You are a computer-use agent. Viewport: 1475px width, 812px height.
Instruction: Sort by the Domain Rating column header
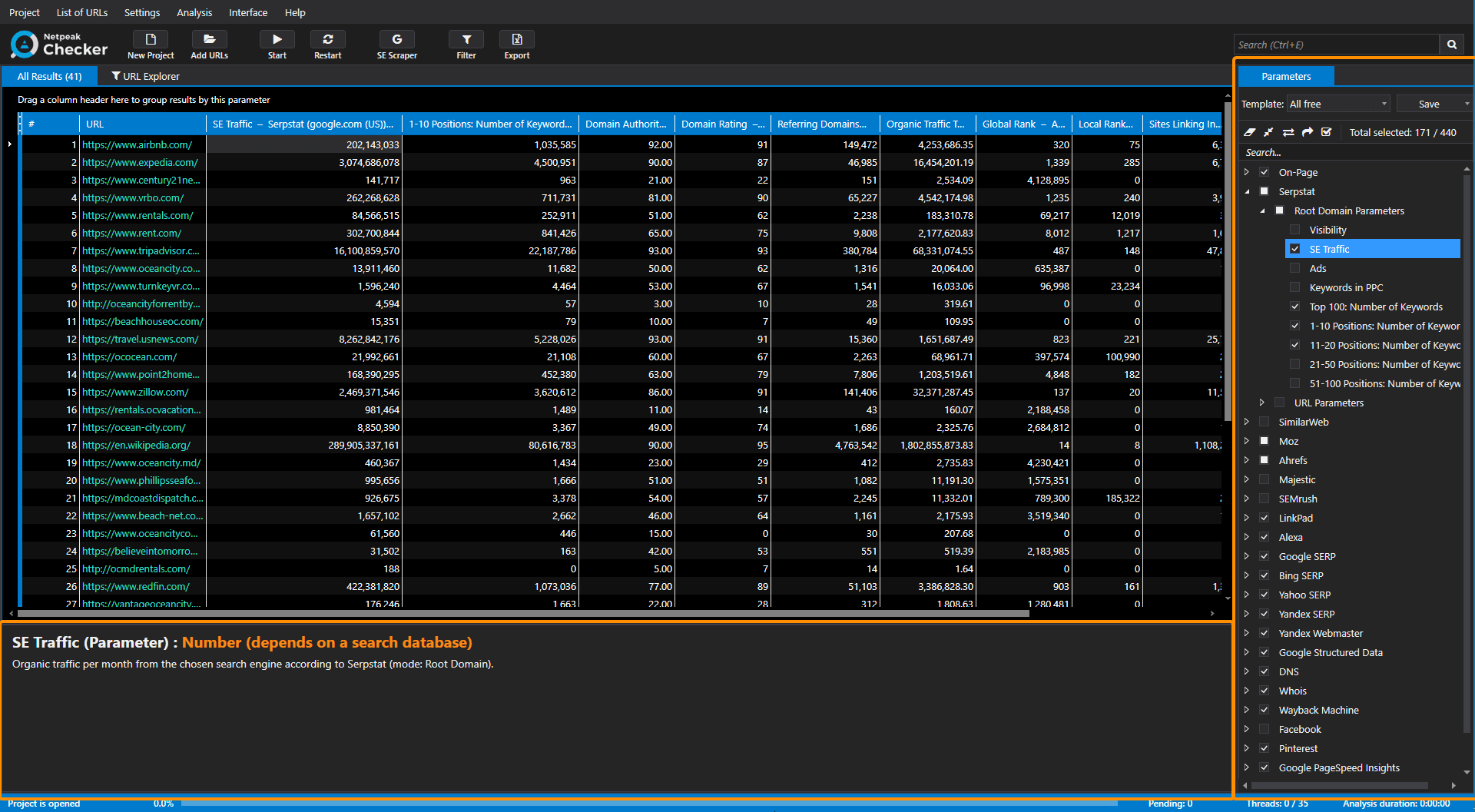point(722,124)
